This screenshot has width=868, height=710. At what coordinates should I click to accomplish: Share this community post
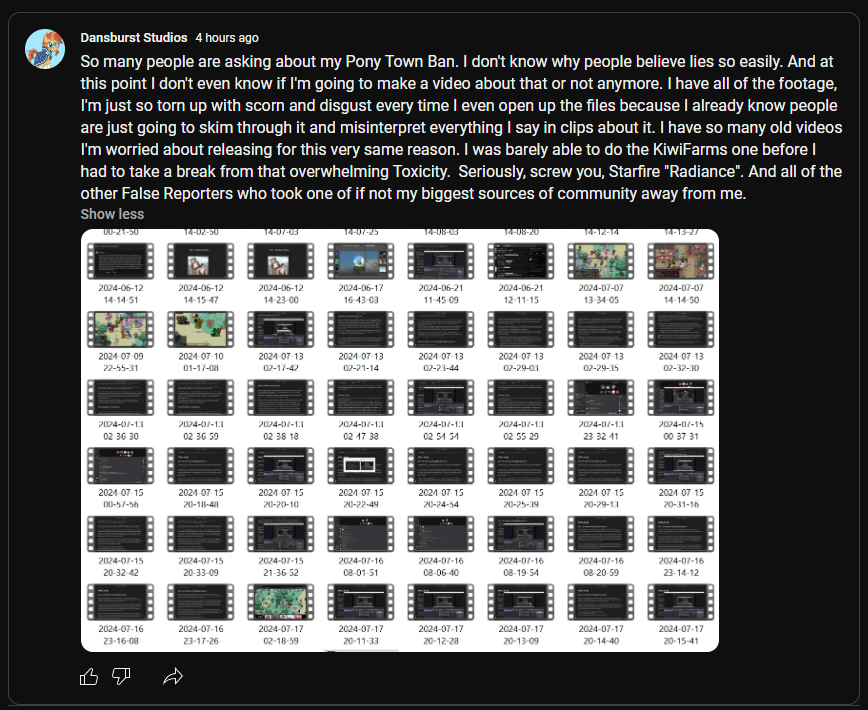[x=173, y=677]
